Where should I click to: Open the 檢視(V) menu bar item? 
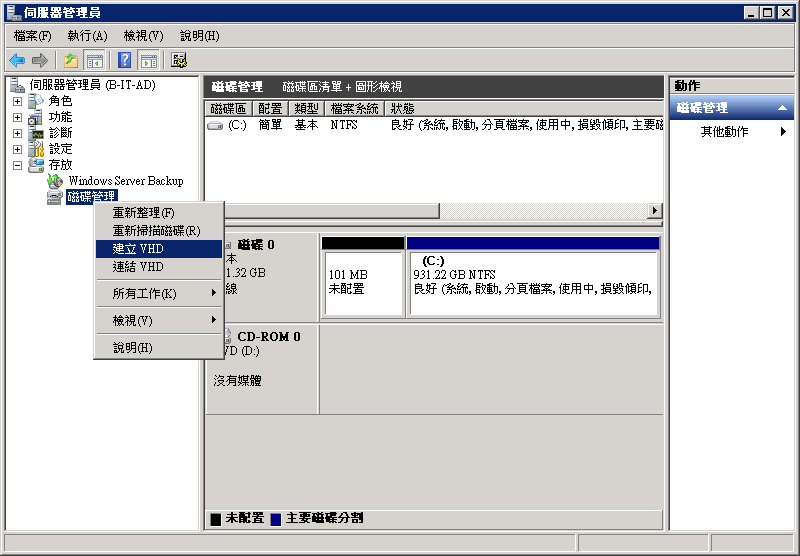(143, 36)
